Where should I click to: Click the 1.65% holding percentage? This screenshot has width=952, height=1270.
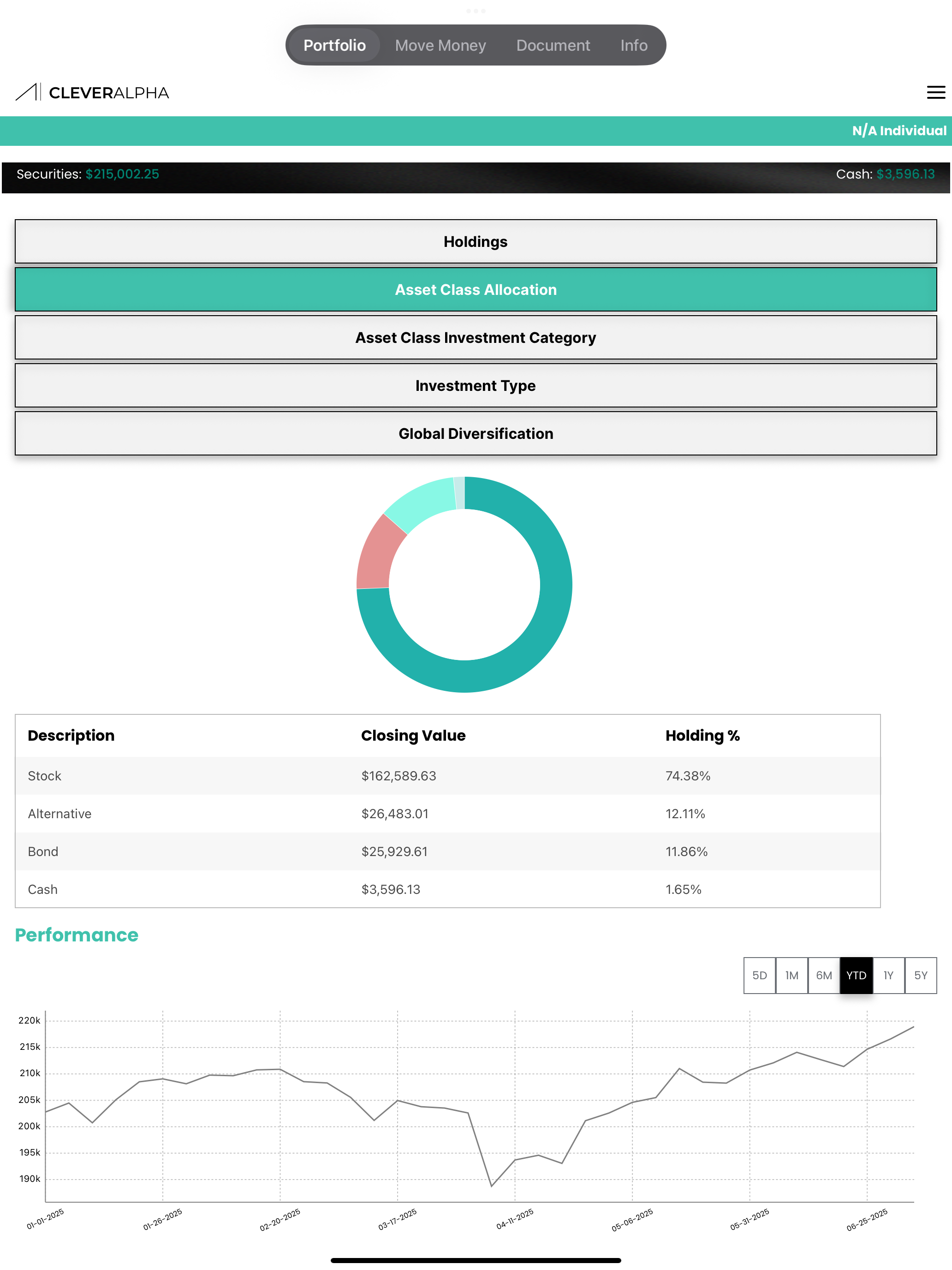tap(684, 889)
